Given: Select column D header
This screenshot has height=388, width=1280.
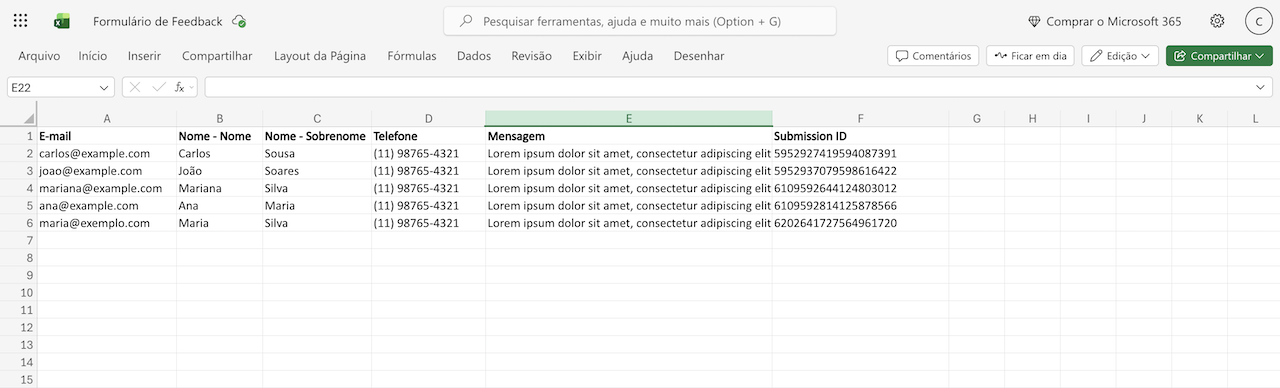Looking at the screenshot, I should pos(428,119).
